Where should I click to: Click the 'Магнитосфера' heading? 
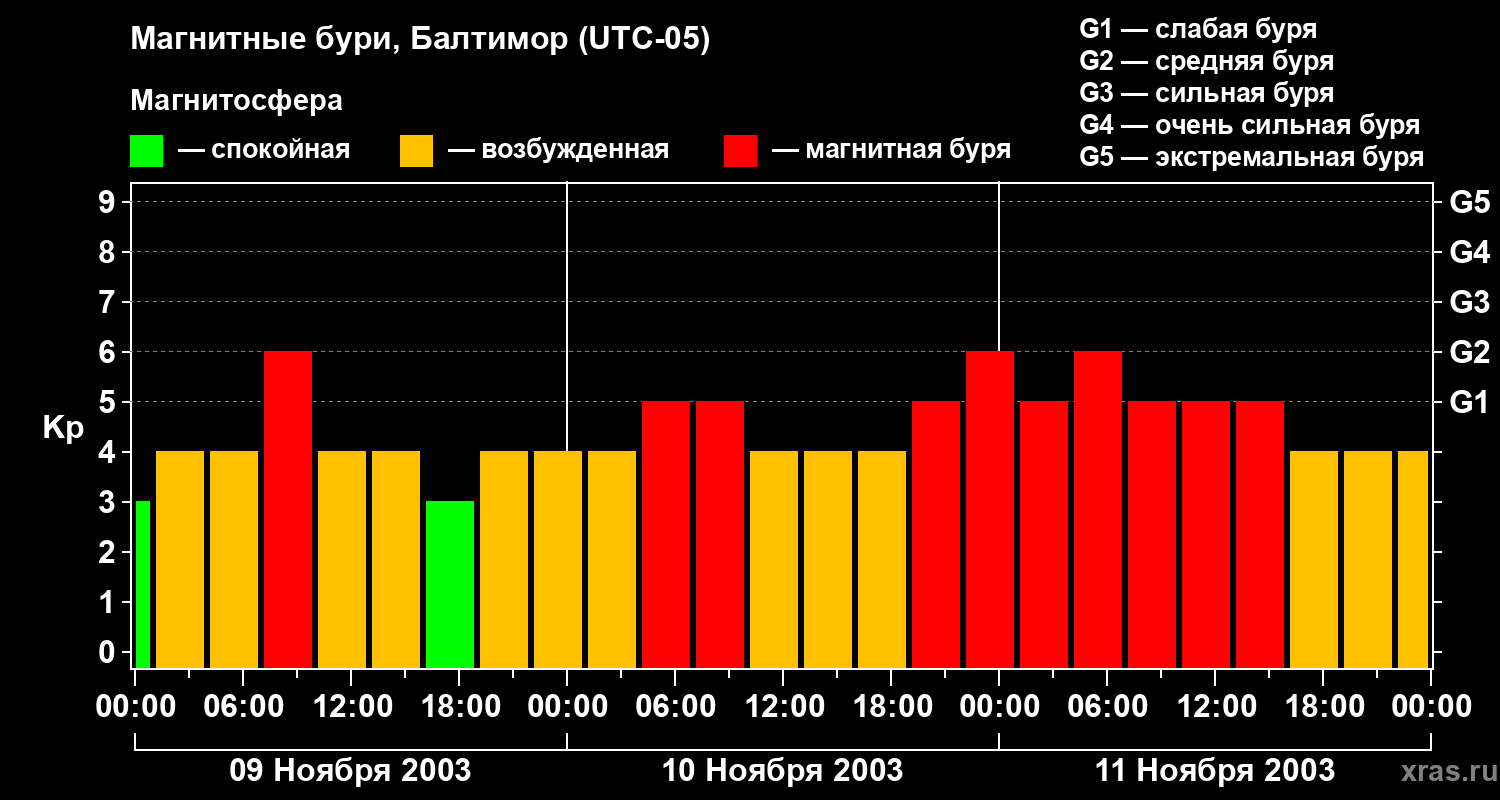click(x=236, y=101)
